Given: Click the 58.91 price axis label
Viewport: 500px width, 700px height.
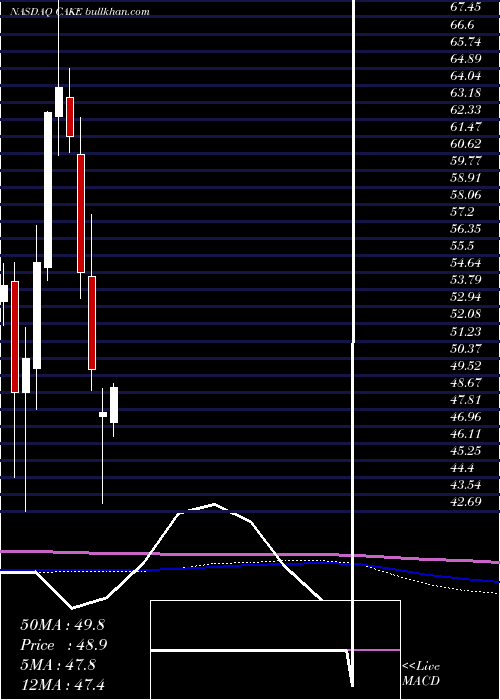Looking at the screenshot, I should [466, 177].
